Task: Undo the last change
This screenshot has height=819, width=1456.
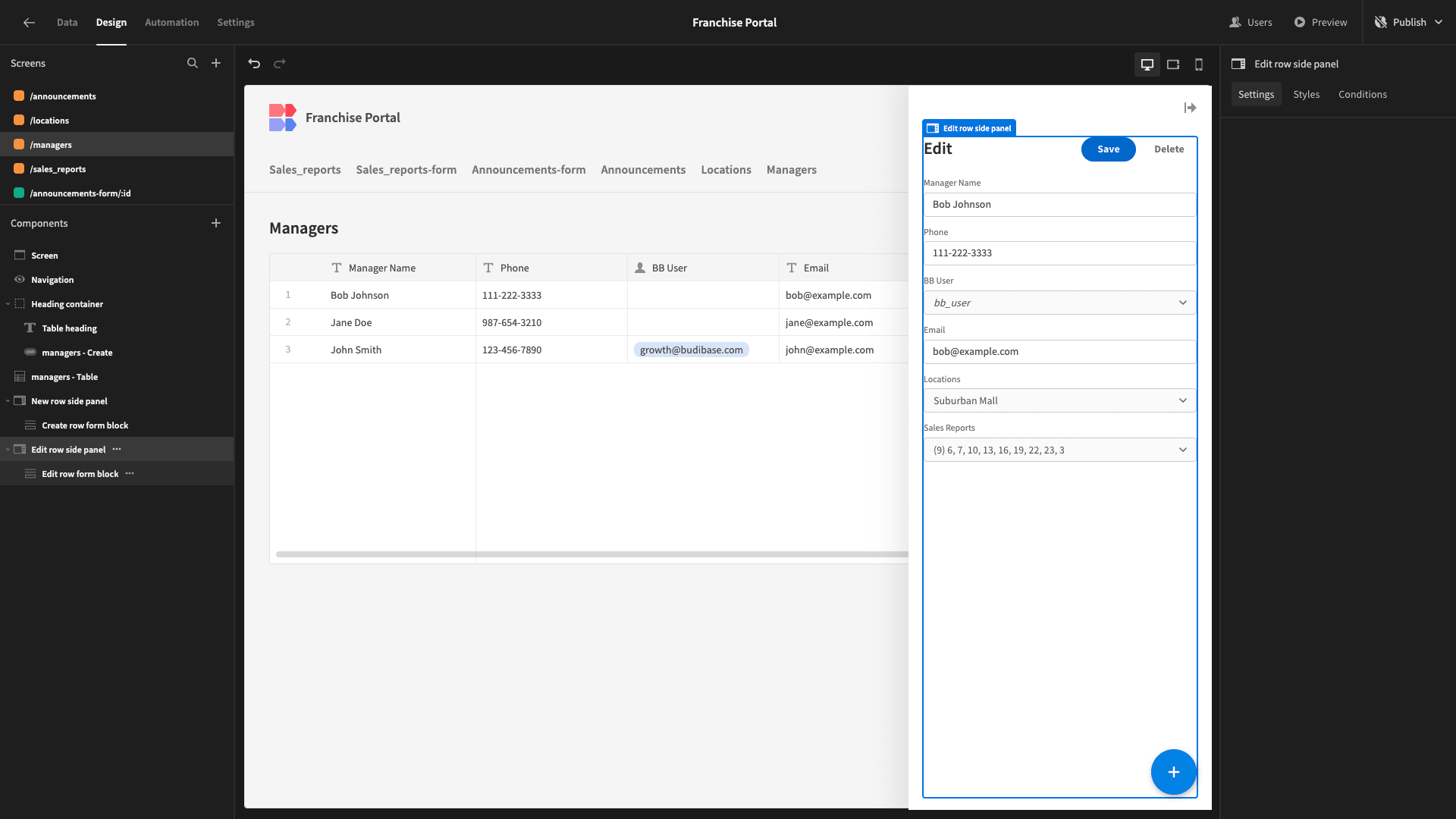Action: point(254,64)
